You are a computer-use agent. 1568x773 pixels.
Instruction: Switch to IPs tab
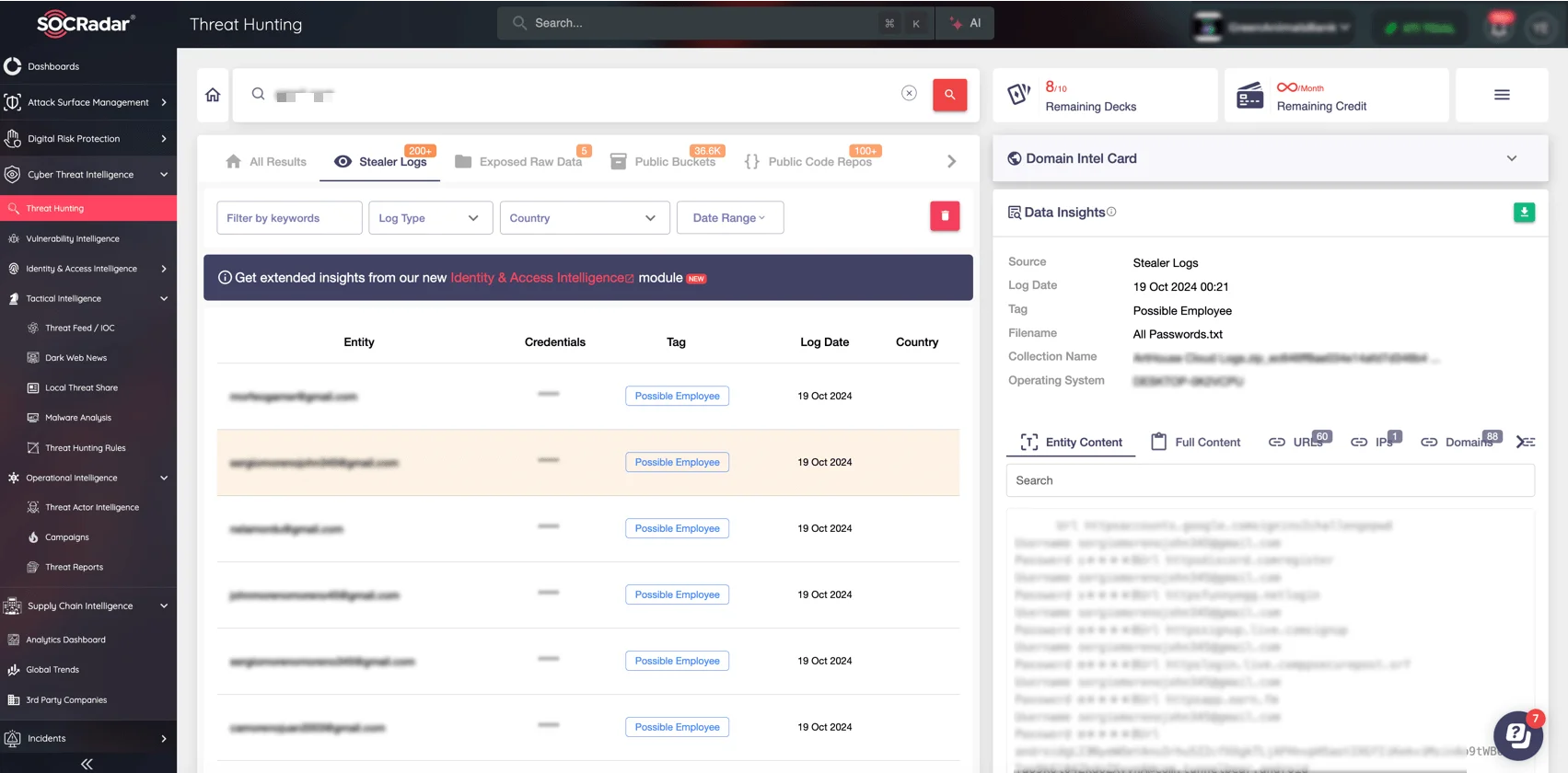(1376, 443)
